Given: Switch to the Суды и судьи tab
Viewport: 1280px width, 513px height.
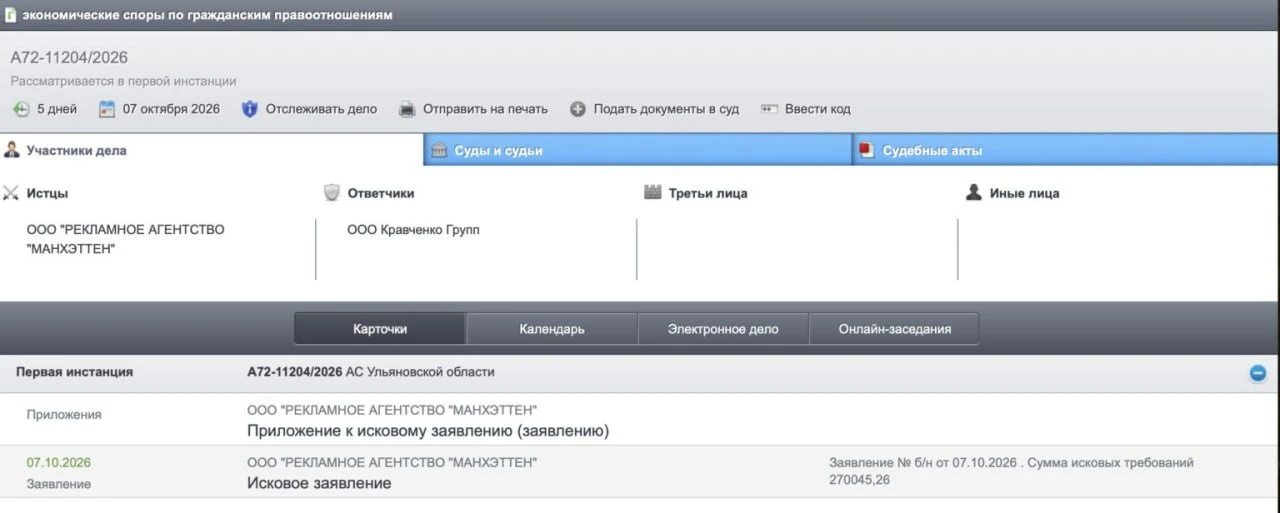Looking at the screenshot, I should click(x=638, y=150).
